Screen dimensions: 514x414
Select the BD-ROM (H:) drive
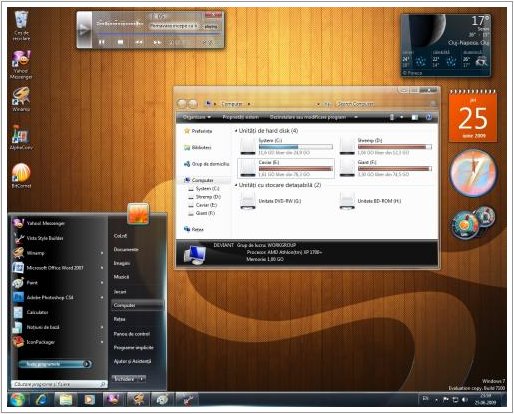[370, 201]
